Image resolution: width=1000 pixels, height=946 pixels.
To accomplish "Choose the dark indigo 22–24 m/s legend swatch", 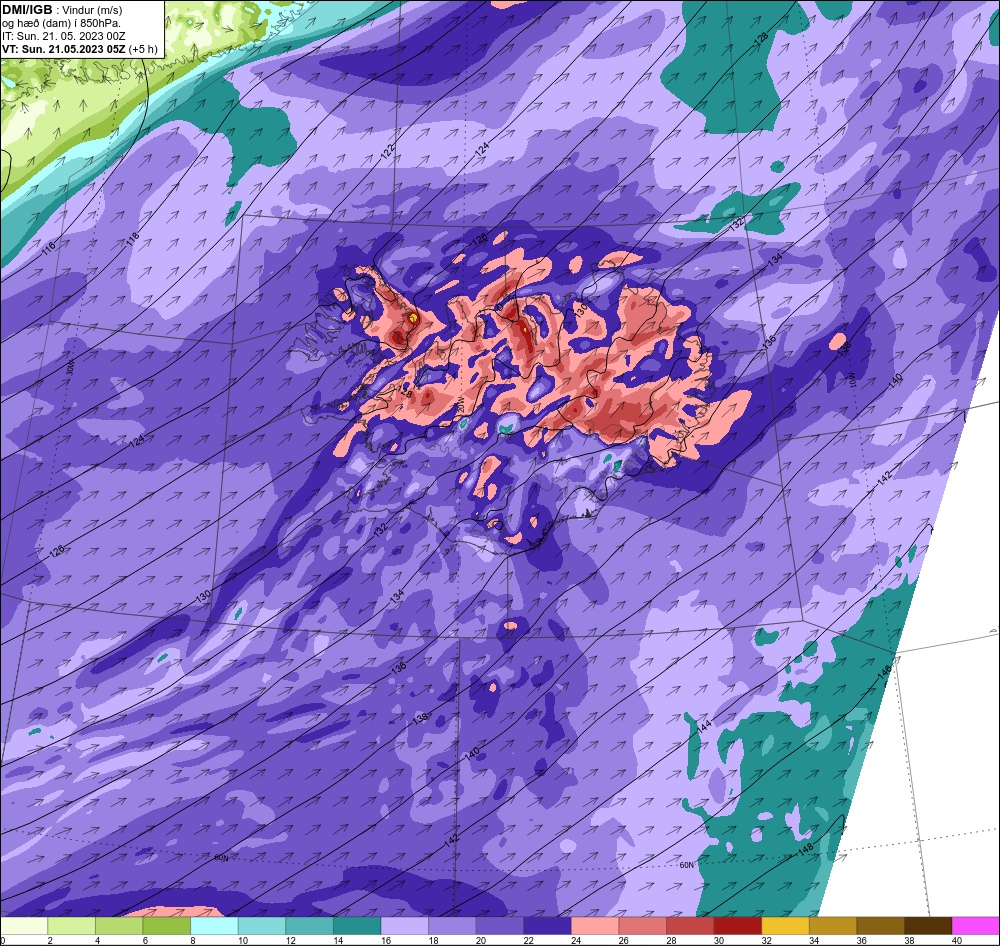I will point(547,926).
